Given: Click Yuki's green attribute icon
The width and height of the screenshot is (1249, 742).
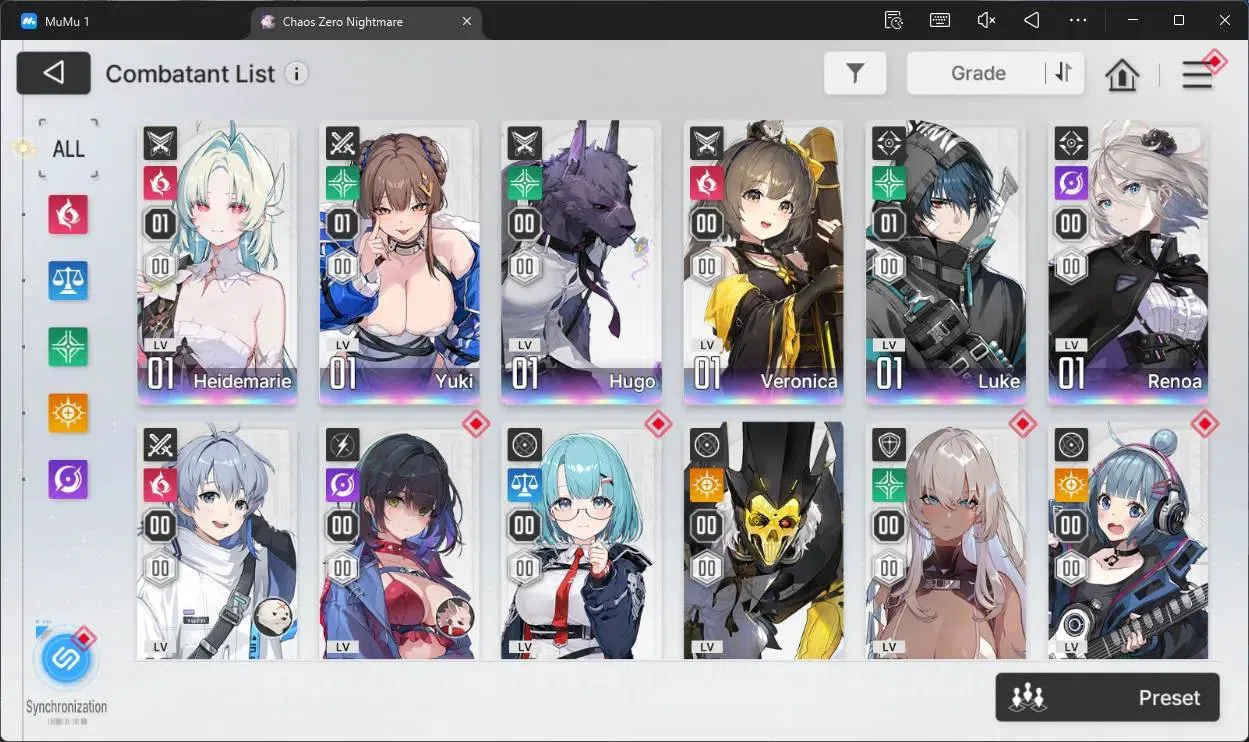Looking at the screenshot, I should pyautogui.click(x=342, y=183).
